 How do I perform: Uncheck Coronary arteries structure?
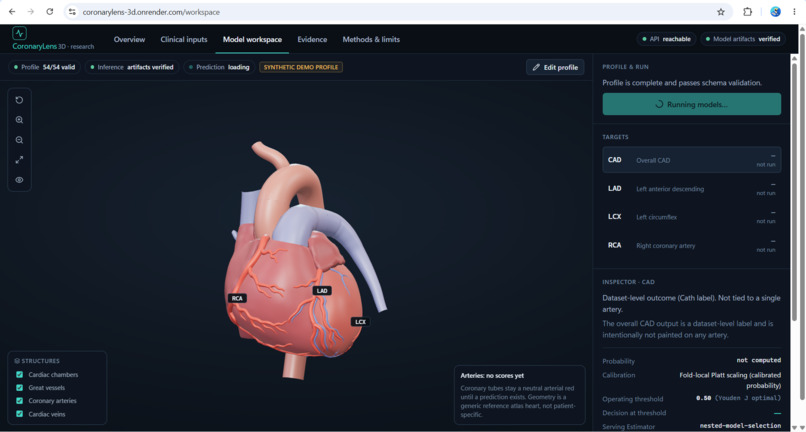pos(20,401)
